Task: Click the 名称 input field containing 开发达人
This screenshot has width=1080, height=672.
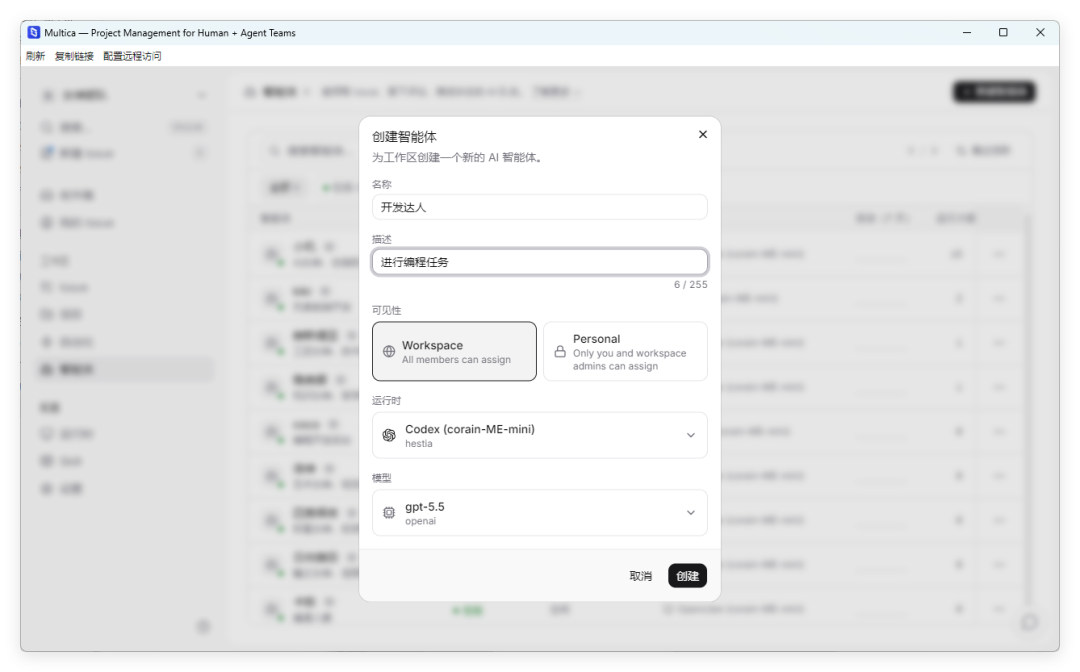Action: click(x=539, y=207)
